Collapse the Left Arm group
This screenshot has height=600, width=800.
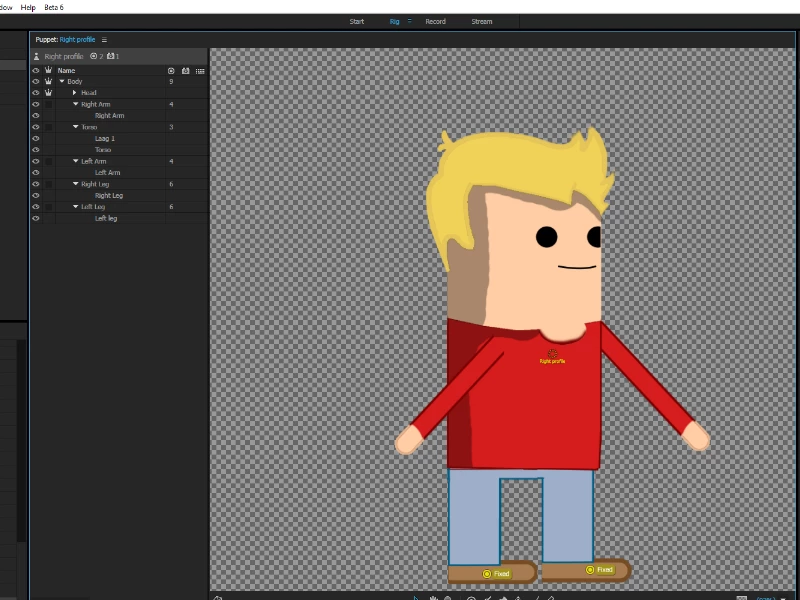(x=76, y=161)
